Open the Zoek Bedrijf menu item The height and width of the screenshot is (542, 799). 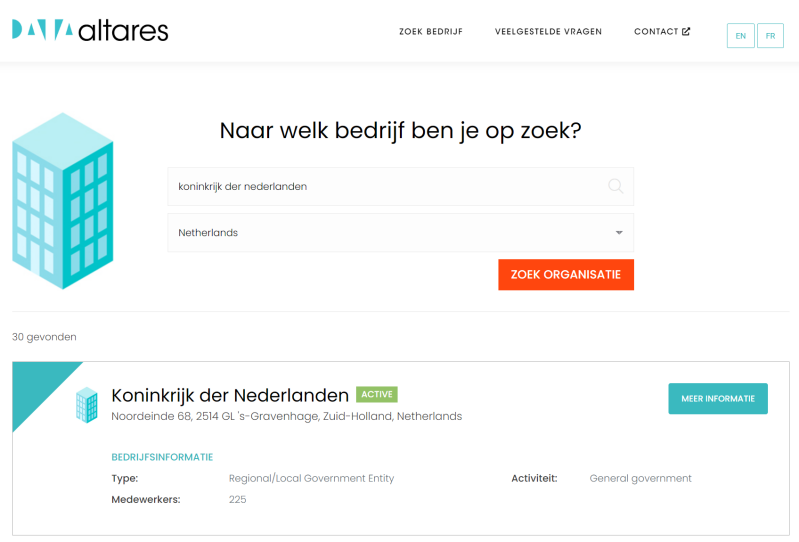click(x=431, y=32)
